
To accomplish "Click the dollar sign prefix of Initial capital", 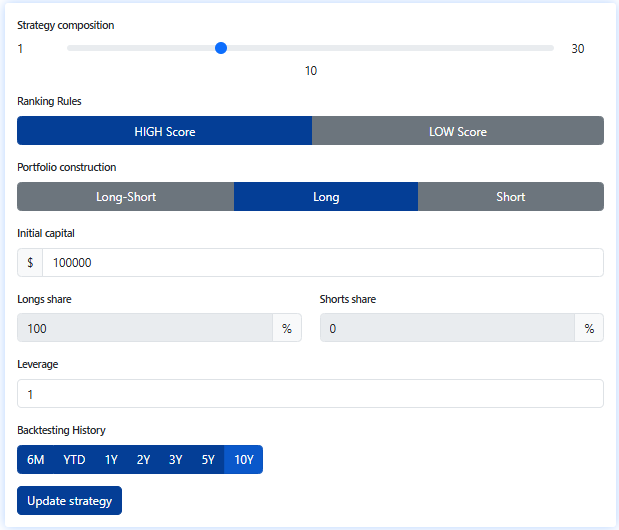I will pyautogui.click(x=30, y=263).
